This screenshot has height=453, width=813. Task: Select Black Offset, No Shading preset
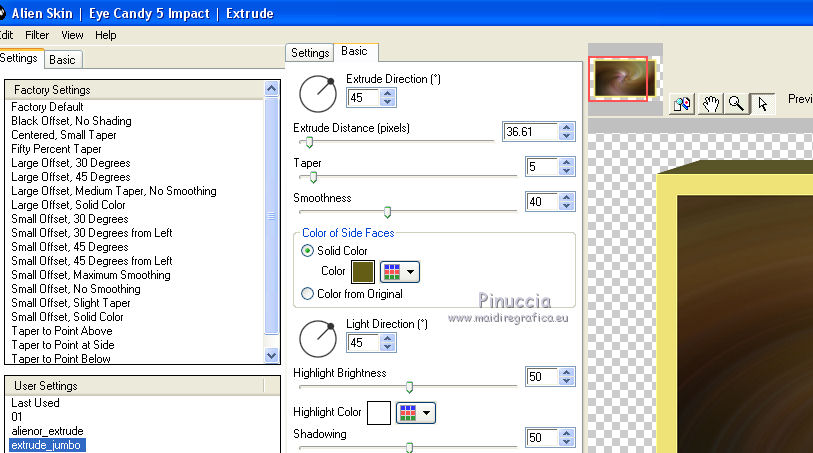72,121
